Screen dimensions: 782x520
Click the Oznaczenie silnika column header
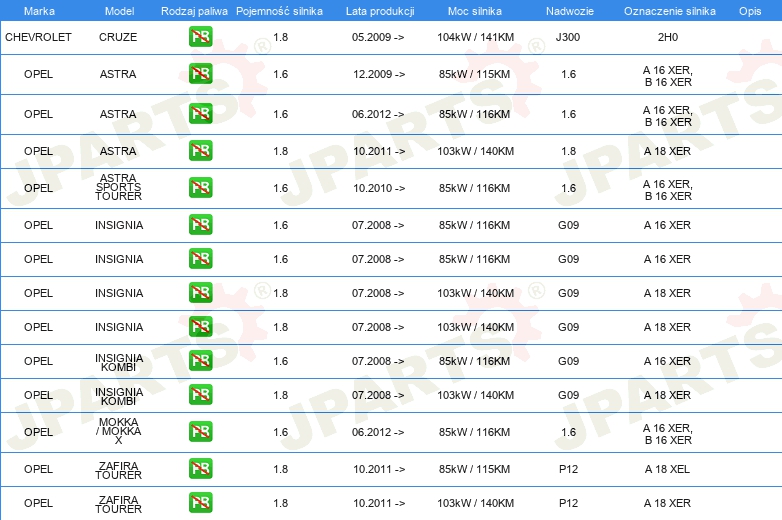(669, 11)
